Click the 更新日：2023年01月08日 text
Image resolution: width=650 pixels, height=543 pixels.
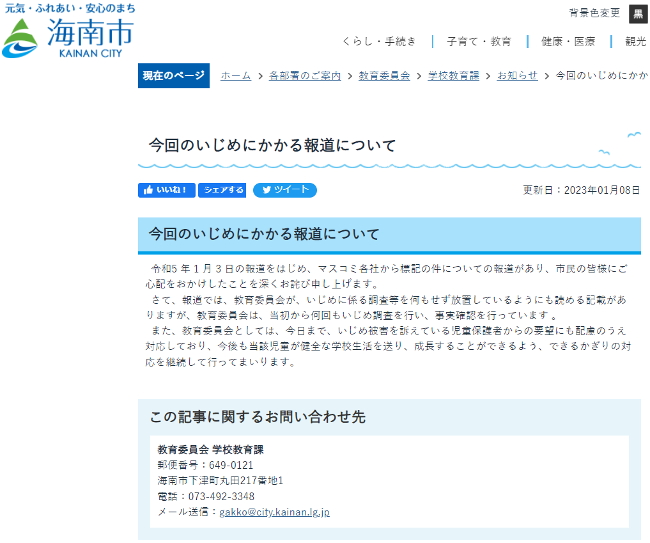pyautogui.click(x=581, y=190)
